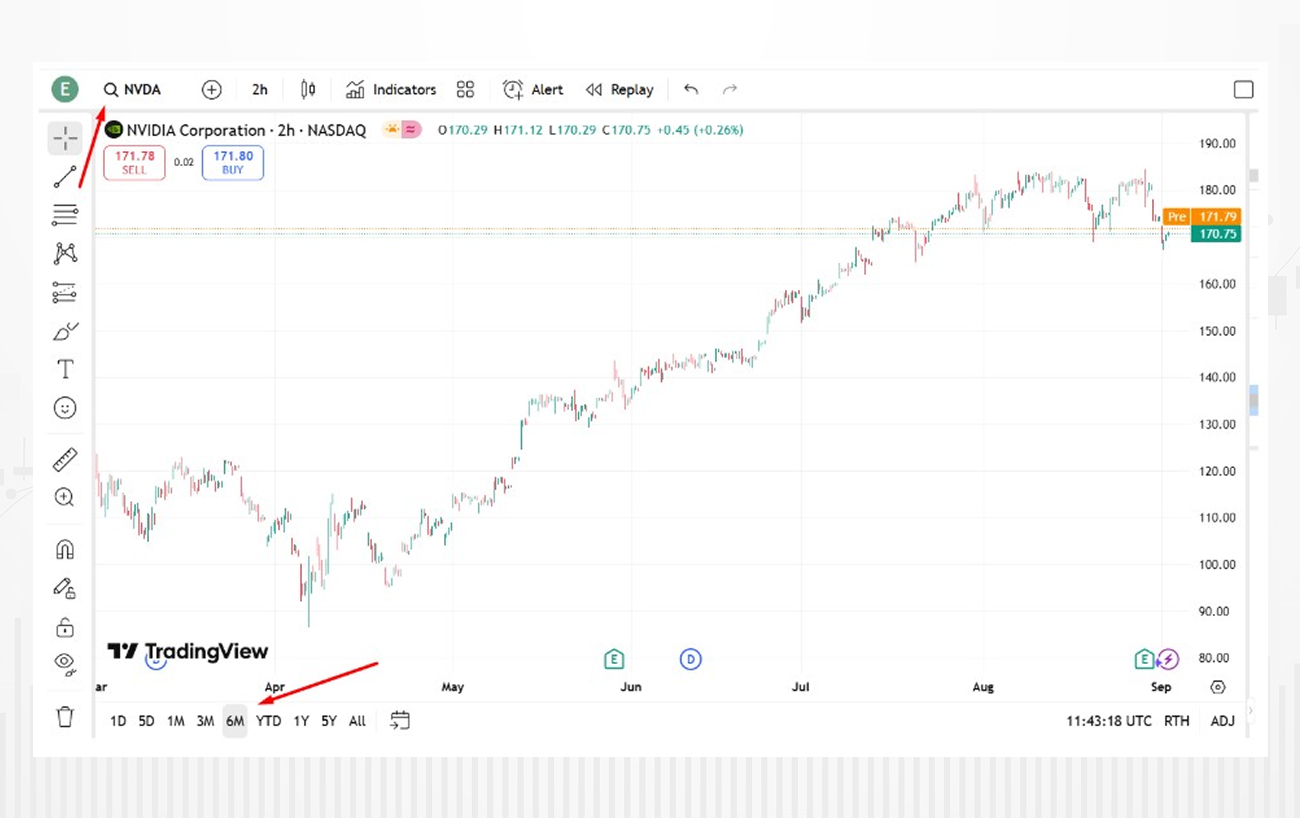Image resolution: width=1300 pixels, height=818 pixels.
Task: Select the Text annotation tool
Action: tap(65, 369)
